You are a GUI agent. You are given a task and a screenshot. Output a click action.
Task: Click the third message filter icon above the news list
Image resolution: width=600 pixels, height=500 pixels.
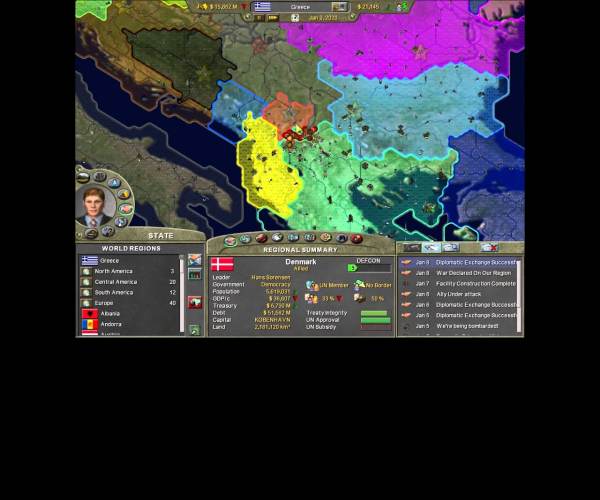(x=450, y=248)
